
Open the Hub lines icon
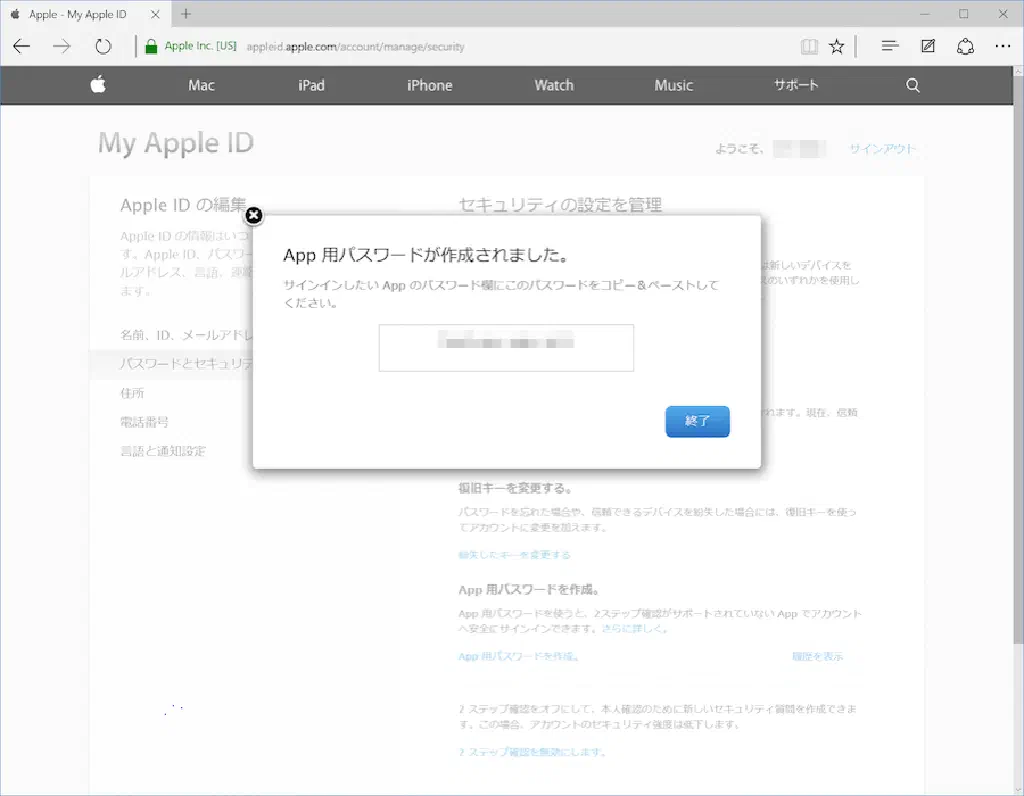pos(890,46)
